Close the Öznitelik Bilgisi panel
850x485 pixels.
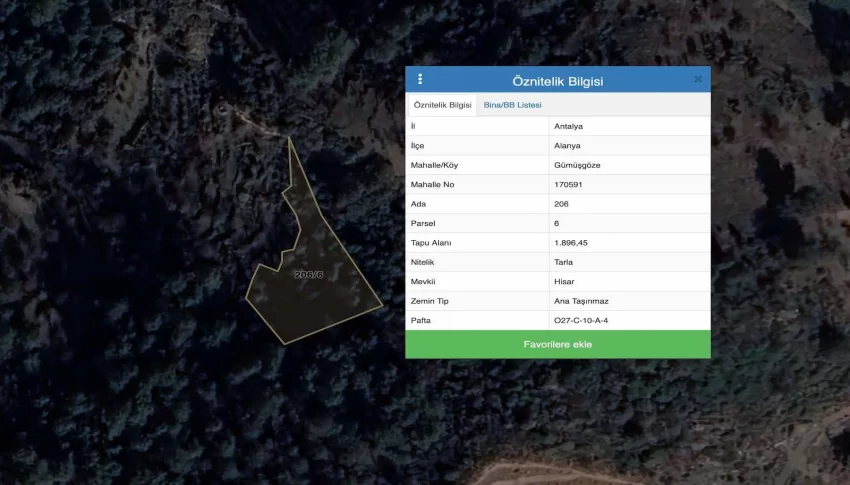tap(698, 80)
